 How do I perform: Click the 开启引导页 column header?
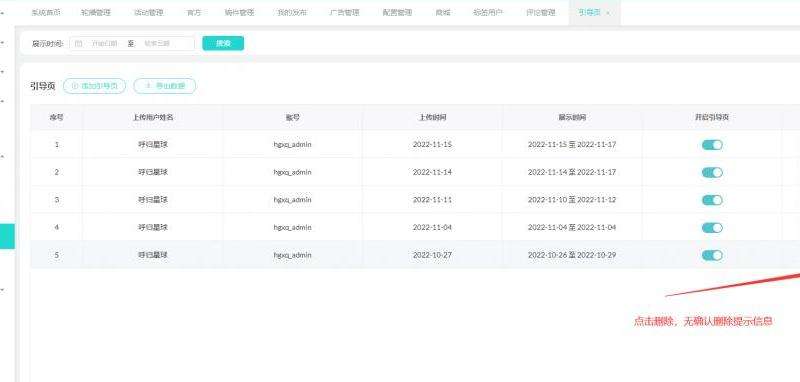click(x=712, y=117)
